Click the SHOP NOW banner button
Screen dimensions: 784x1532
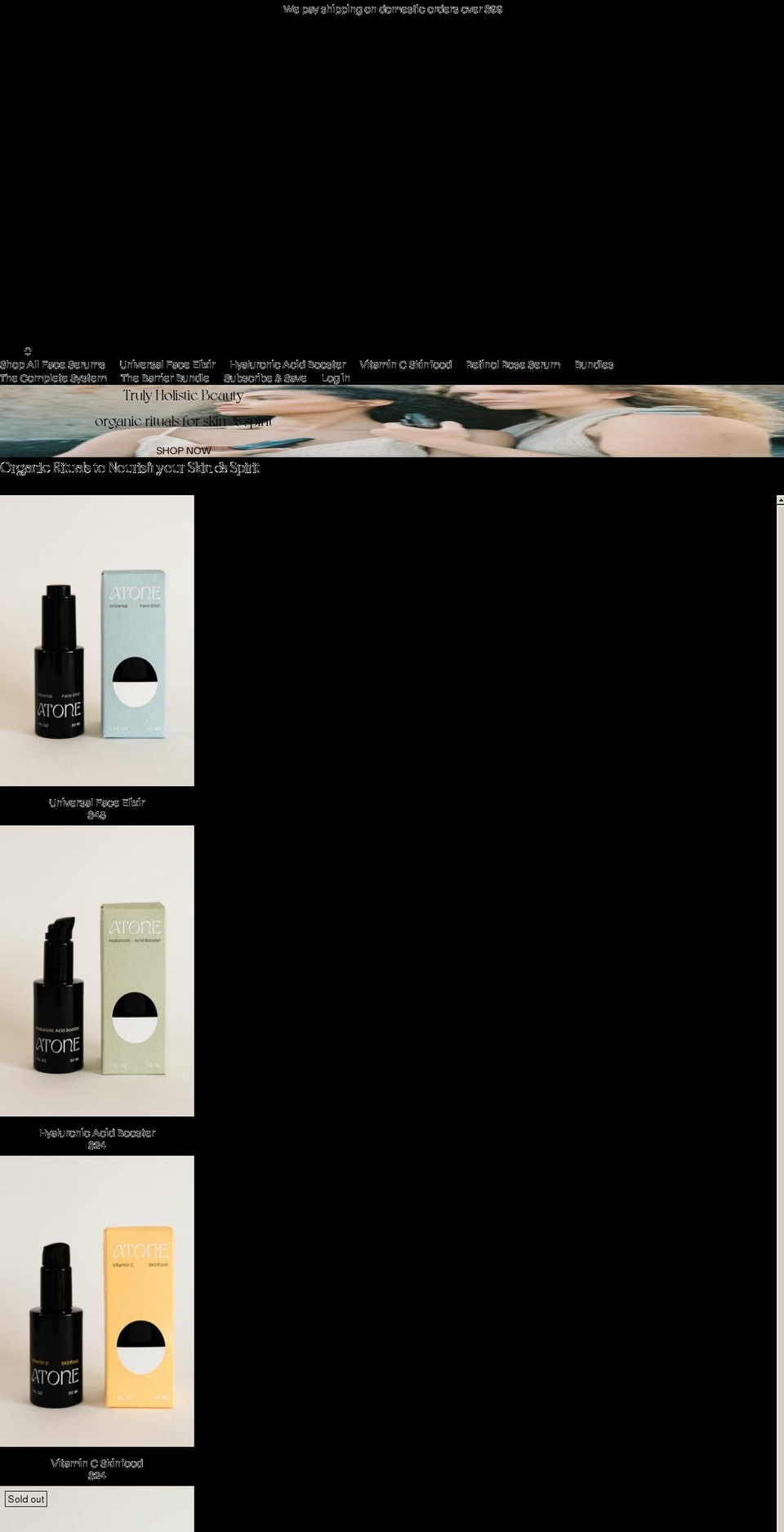coord(184,450)
